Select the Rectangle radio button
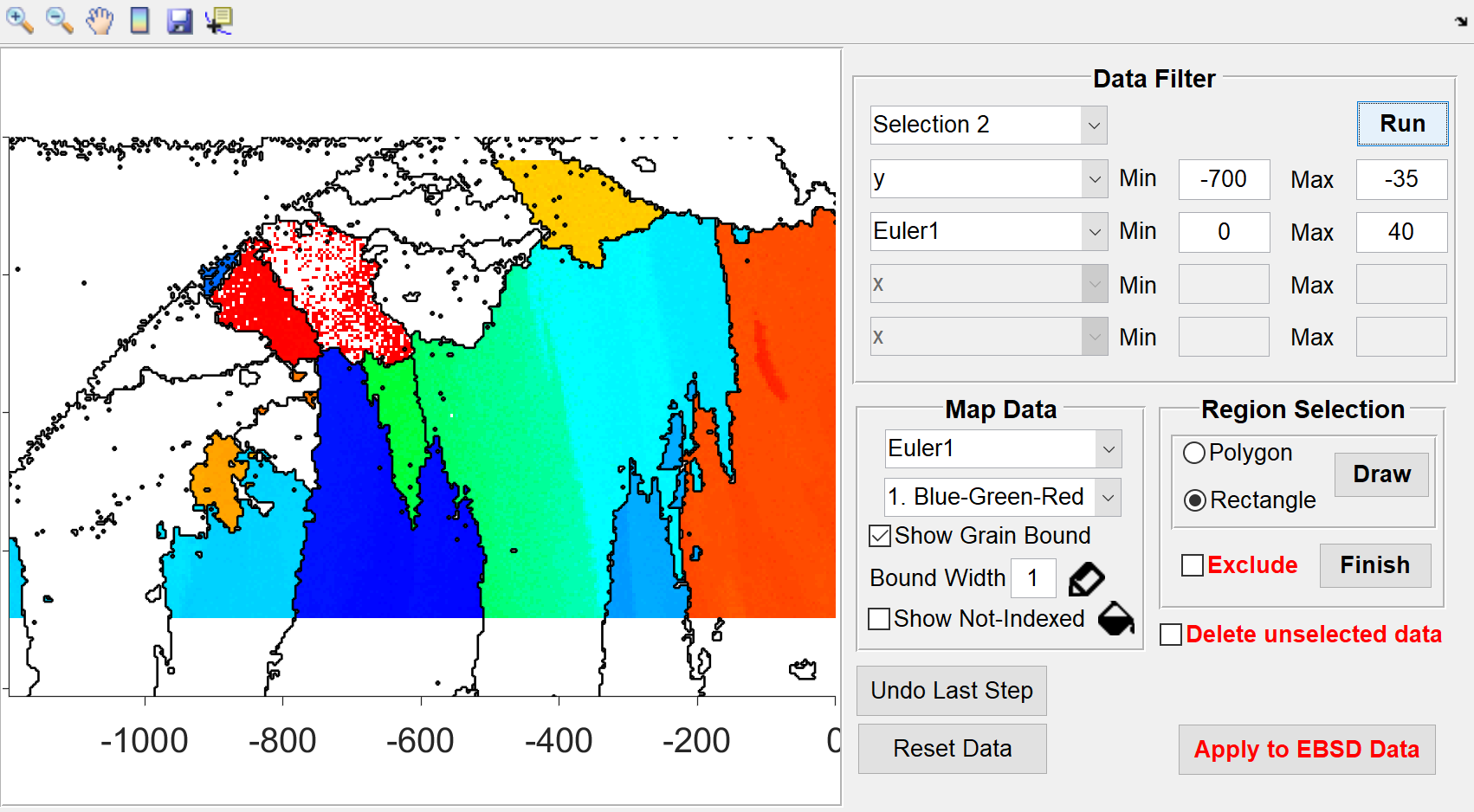Screen dimensions: 1474x812 point(1194,500)
